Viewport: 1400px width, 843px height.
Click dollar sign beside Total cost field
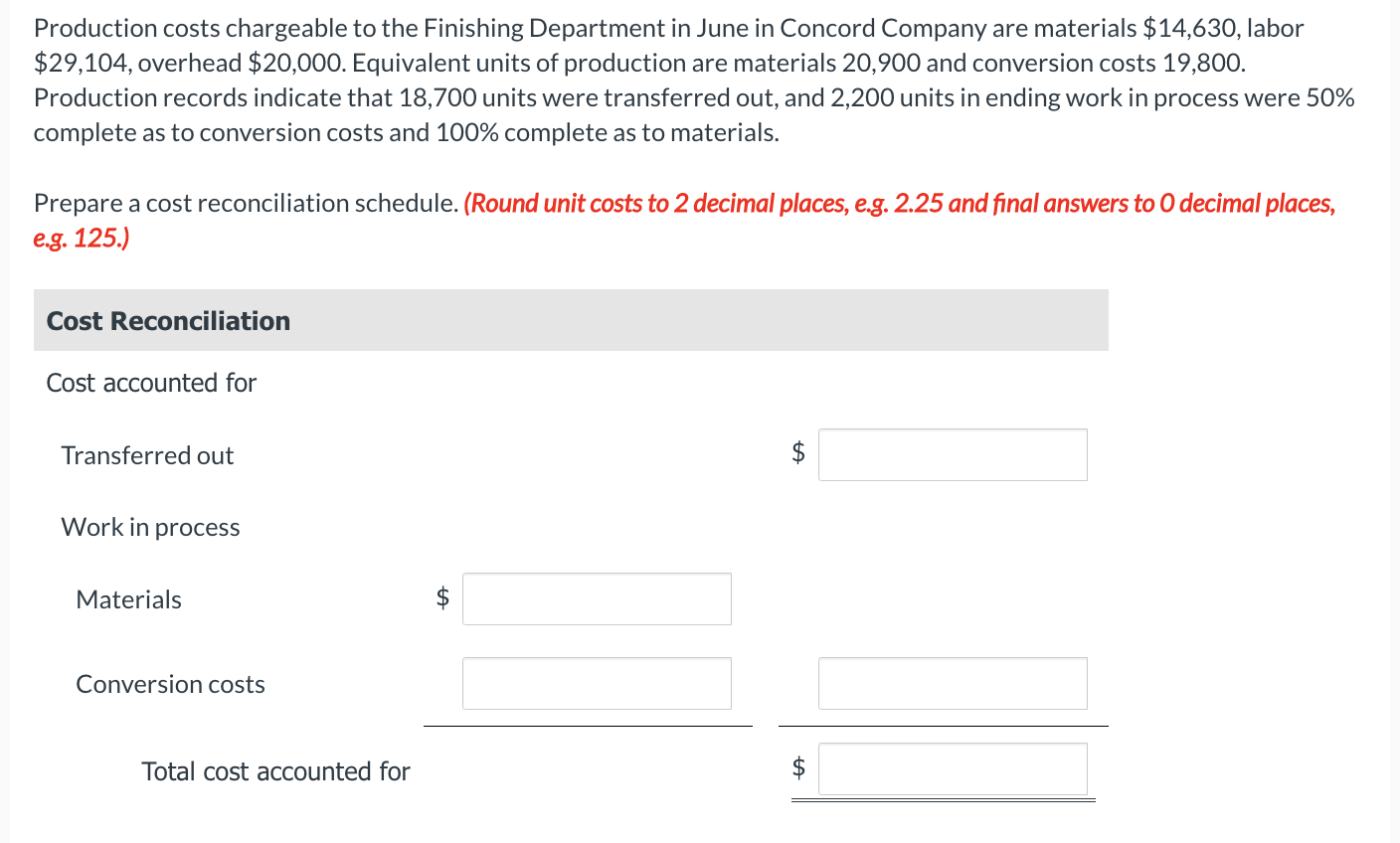pyautogui.click(x=797, y=767)
